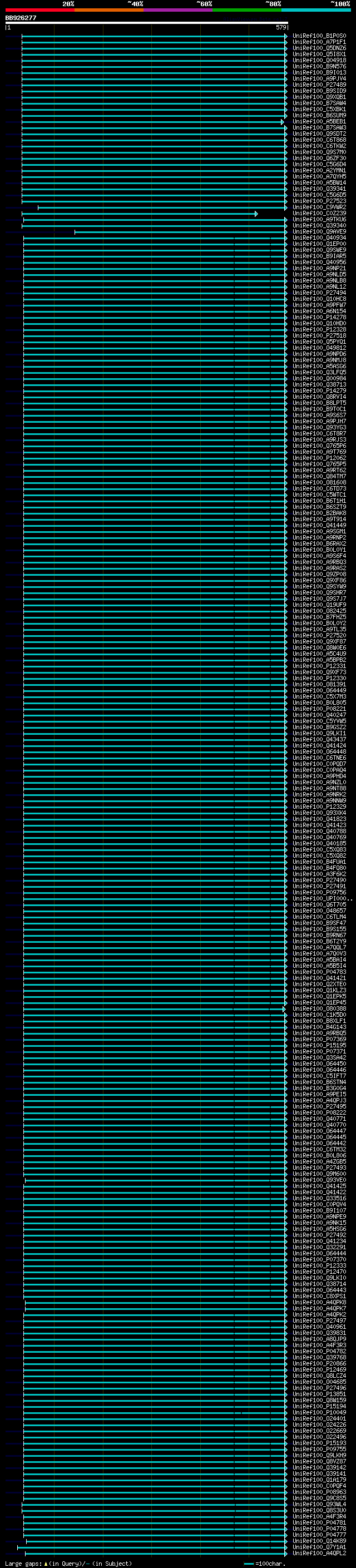Click the cyan ~100% identity legend bar
The height and width of the screenshot is (1568, 356).
(x=317, y=10)
